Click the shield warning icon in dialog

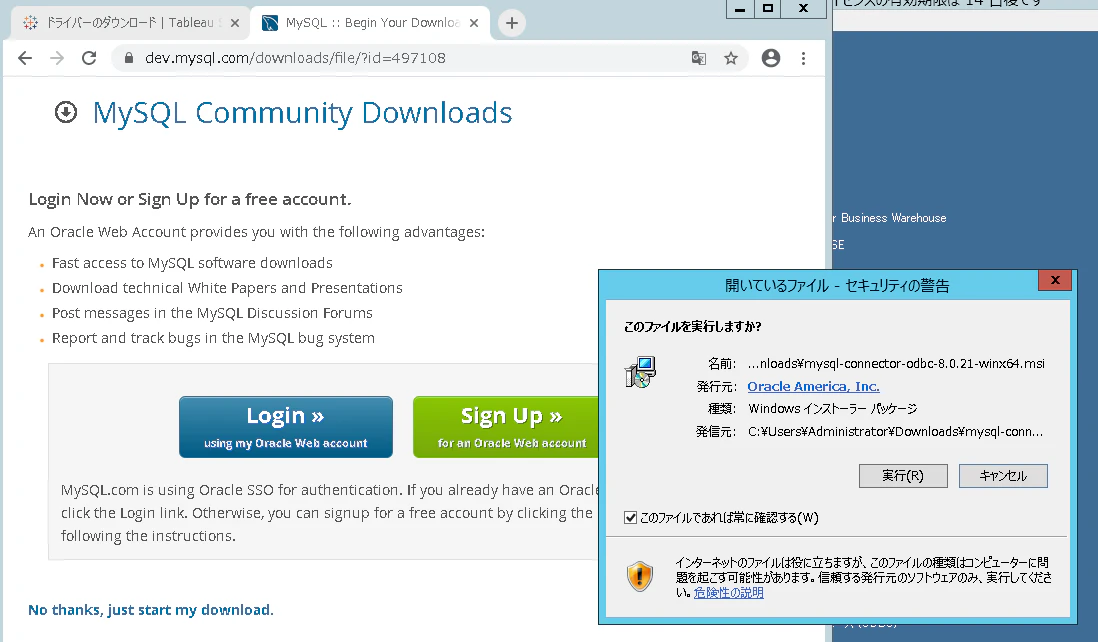(639, 576)
